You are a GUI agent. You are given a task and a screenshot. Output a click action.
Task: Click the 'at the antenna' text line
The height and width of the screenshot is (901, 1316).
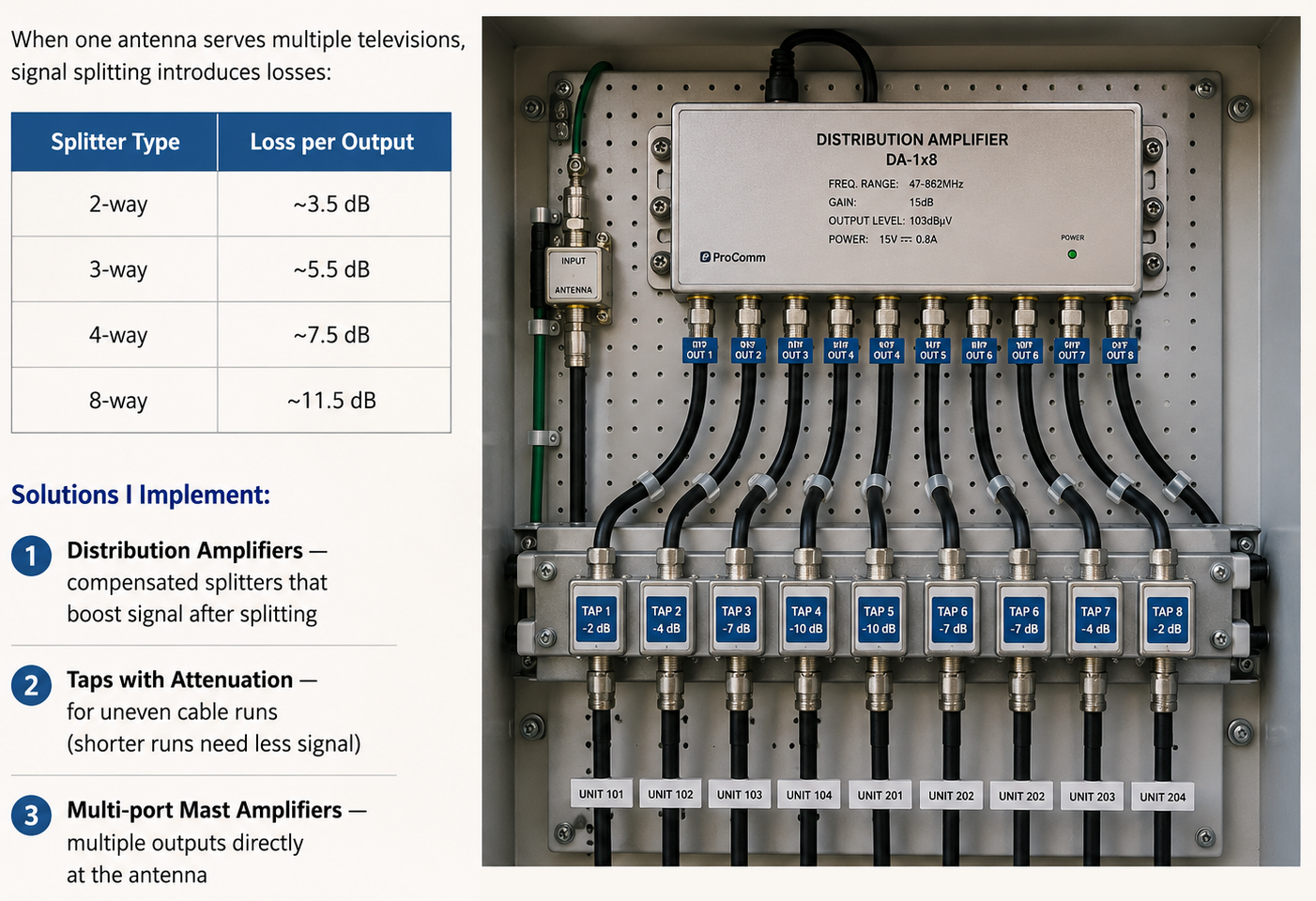137,875
